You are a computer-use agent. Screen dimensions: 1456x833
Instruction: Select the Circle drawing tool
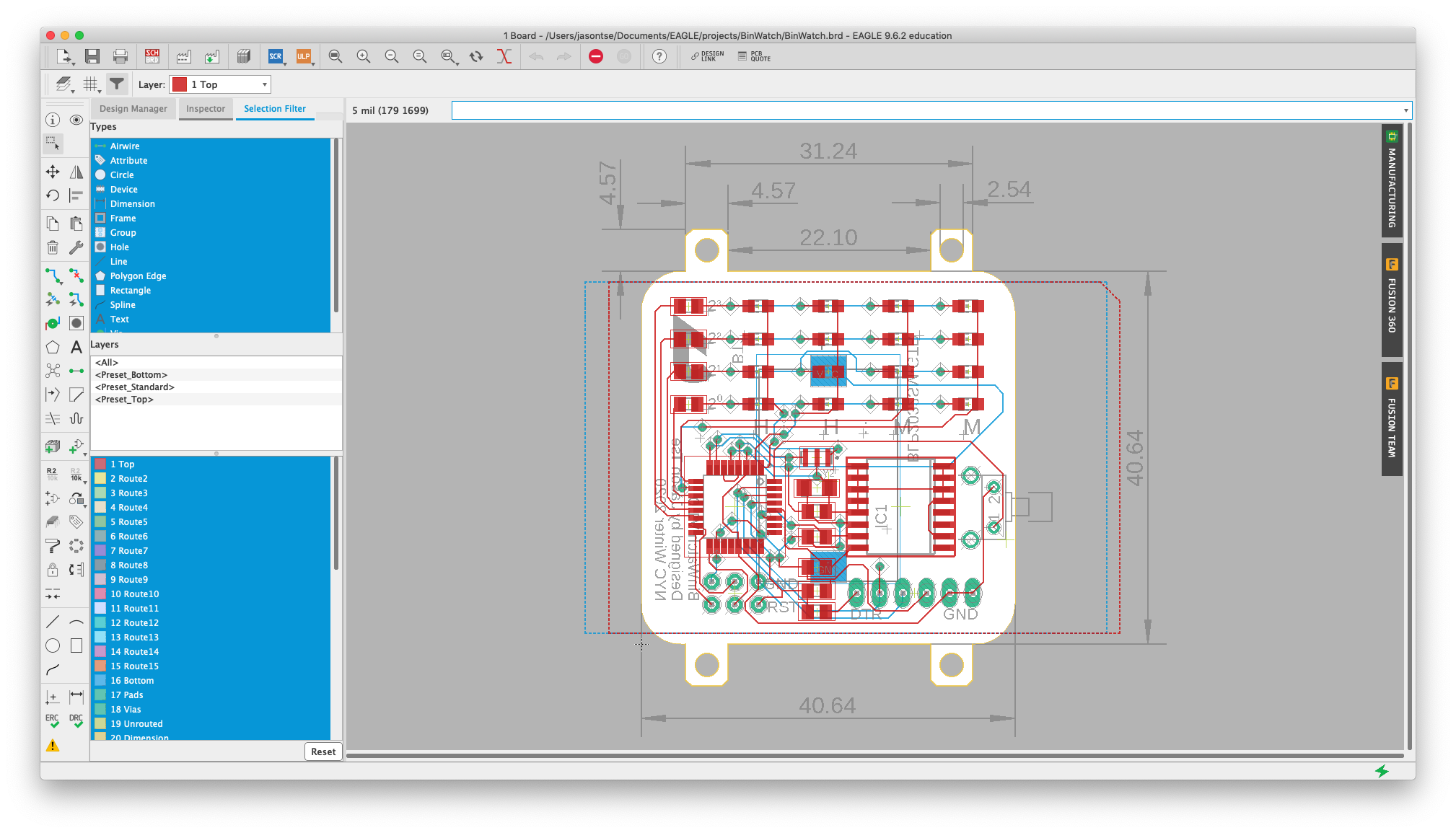[x=53, y=645]
